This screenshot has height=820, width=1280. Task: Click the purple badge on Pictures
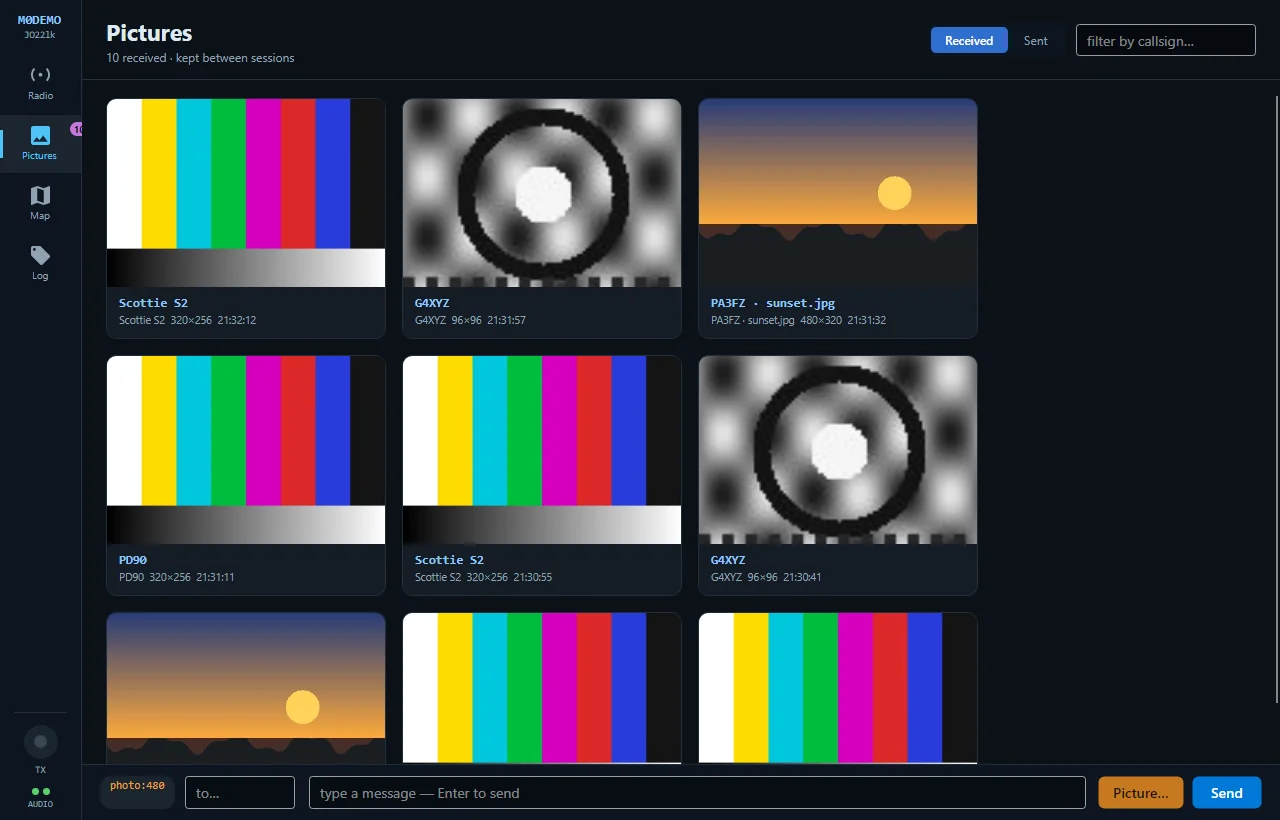[x=76, y=129]
